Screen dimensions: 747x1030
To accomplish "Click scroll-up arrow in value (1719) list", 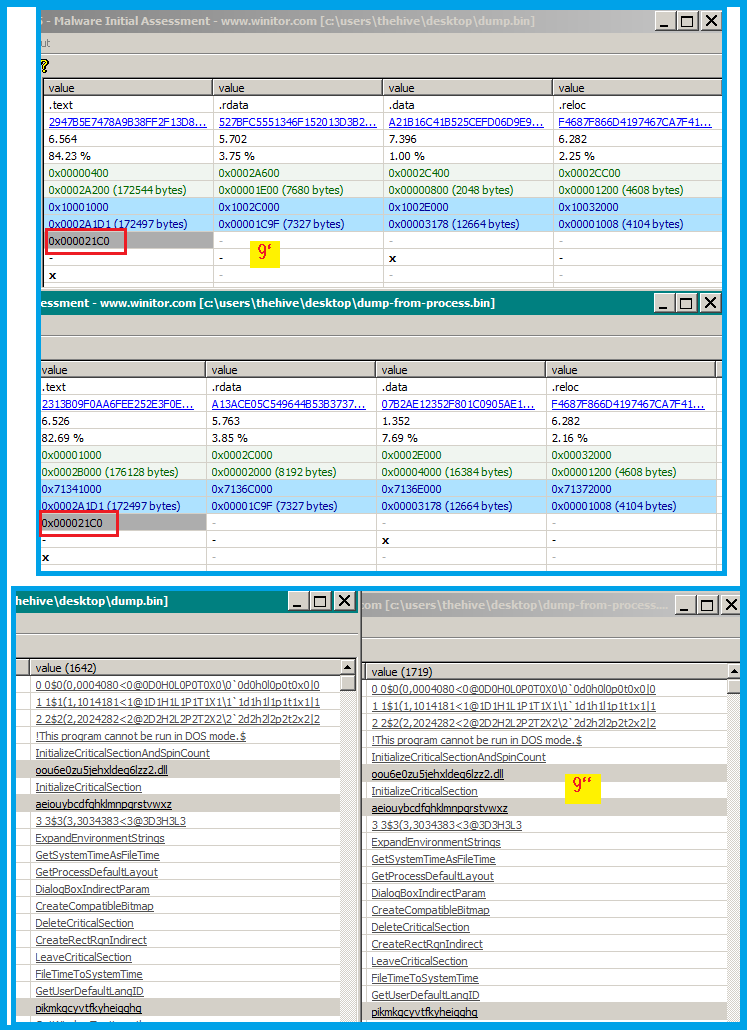I will 734,671.
